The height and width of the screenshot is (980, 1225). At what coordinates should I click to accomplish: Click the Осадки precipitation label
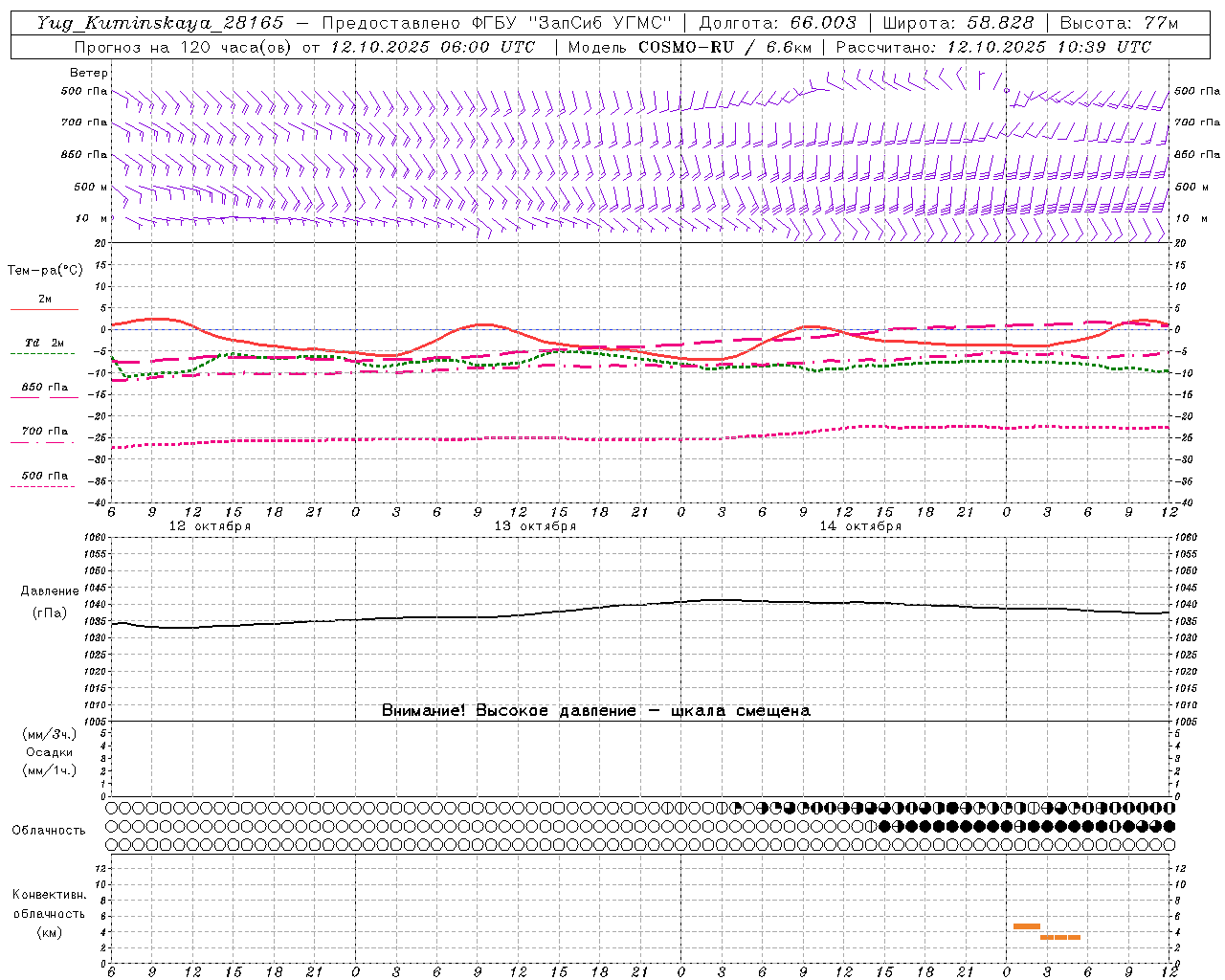49,752
